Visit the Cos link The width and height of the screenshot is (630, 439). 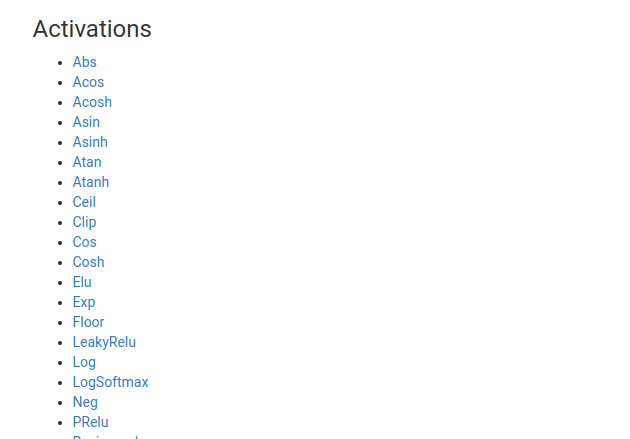click(x=84, y=242)
